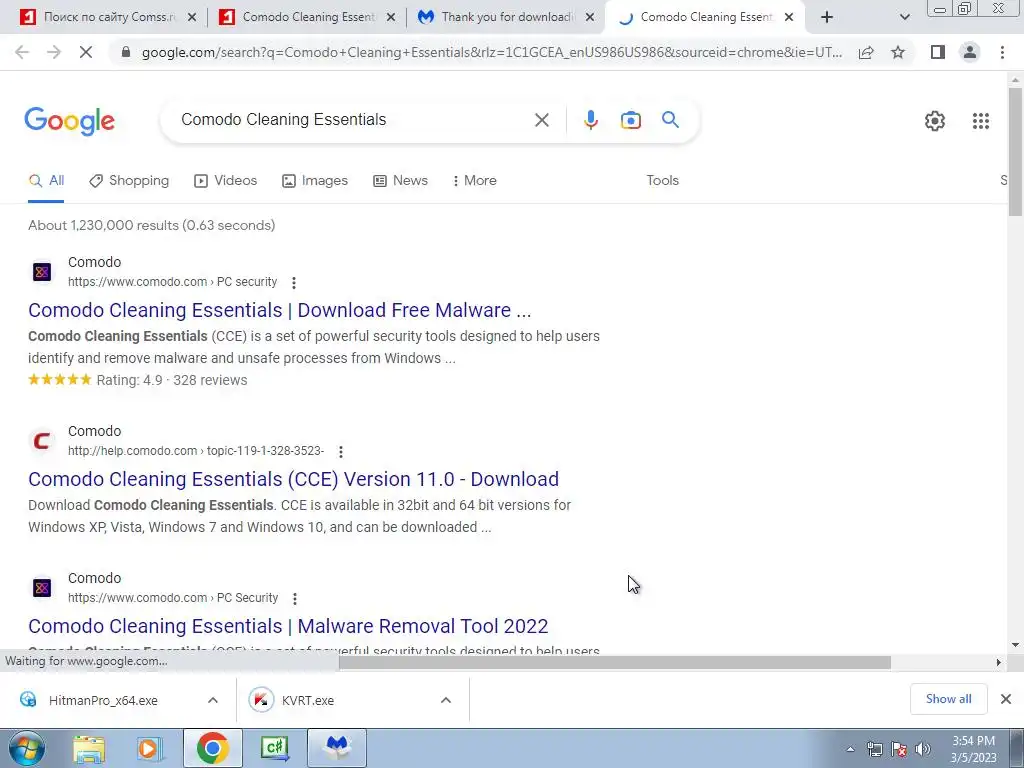Open Malwarebytes taskbar icon
The width and height of the screenshot is (1024, 768).
pos(337,748)
